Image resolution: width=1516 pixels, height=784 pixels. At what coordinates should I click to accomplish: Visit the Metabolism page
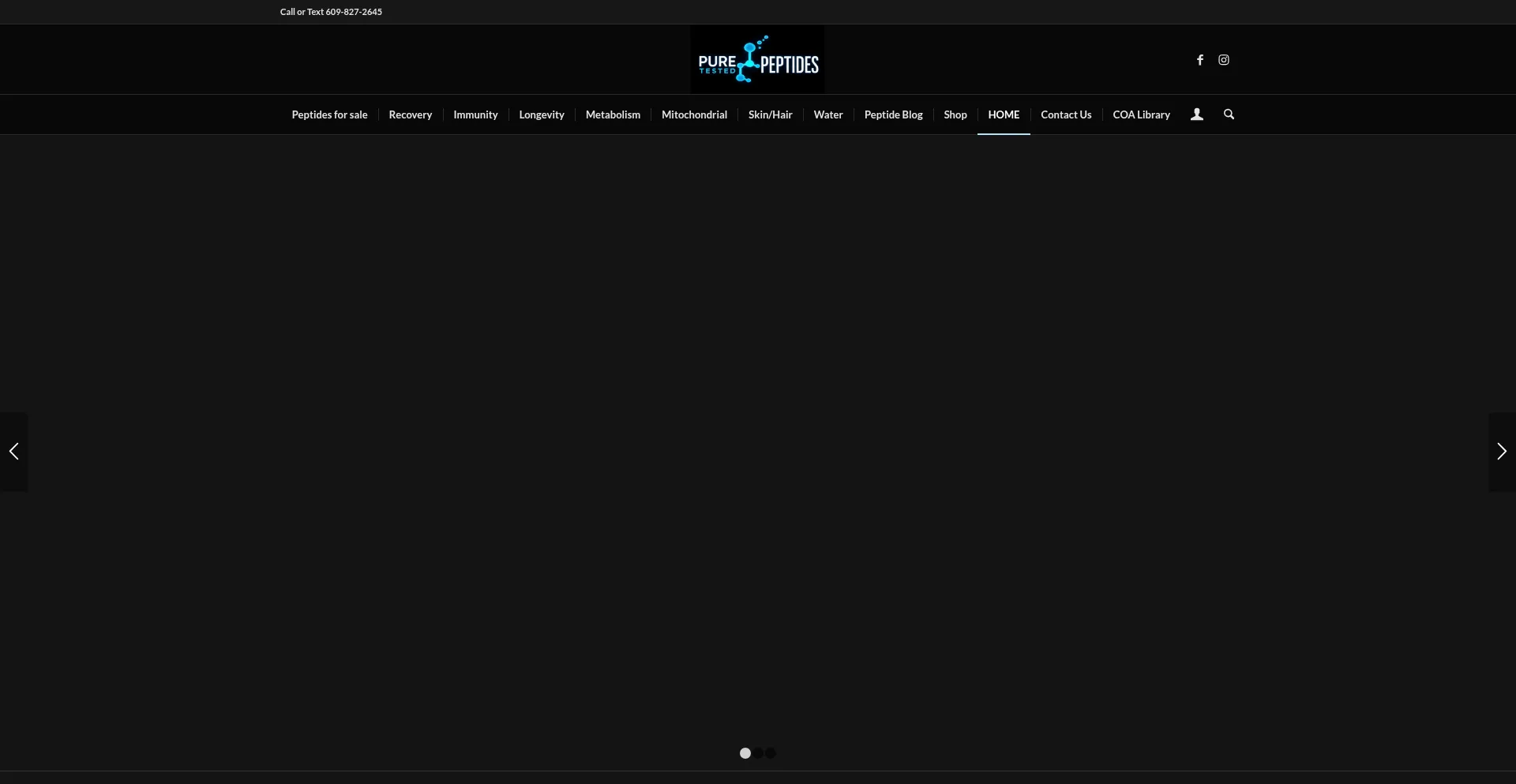coord(613,114)
